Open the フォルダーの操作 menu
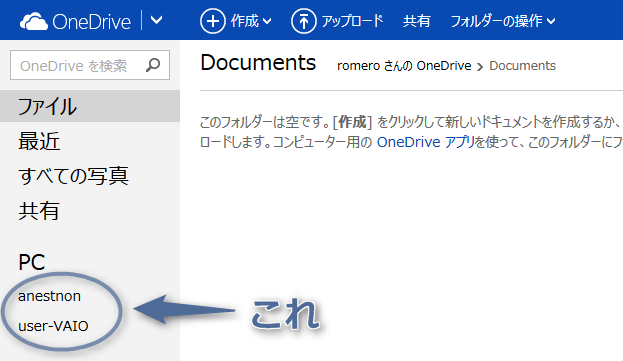This screenshot has height=361, width=623. [503, 21]
